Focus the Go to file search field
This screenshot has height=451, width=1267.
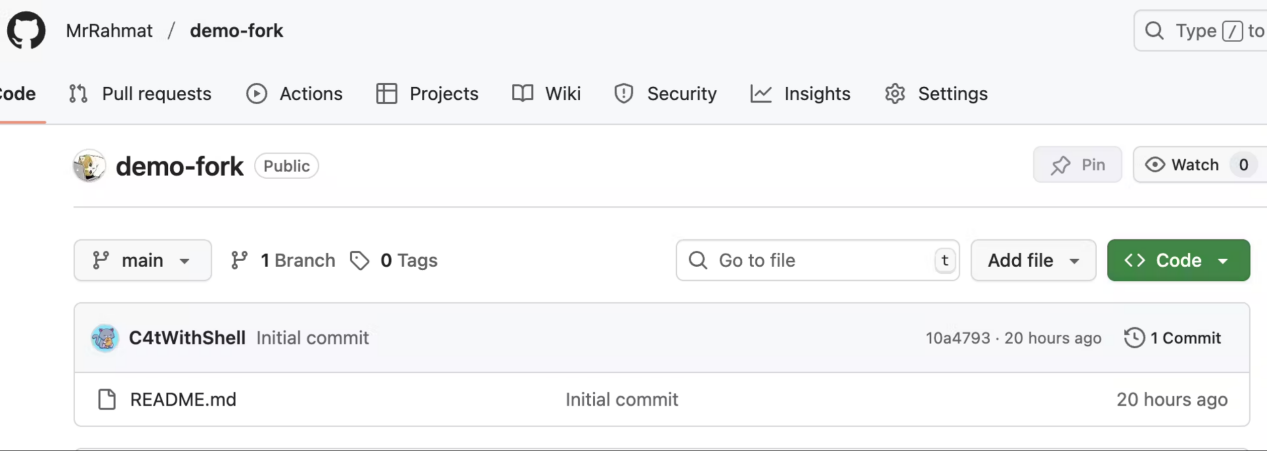(x=820, y=260)
